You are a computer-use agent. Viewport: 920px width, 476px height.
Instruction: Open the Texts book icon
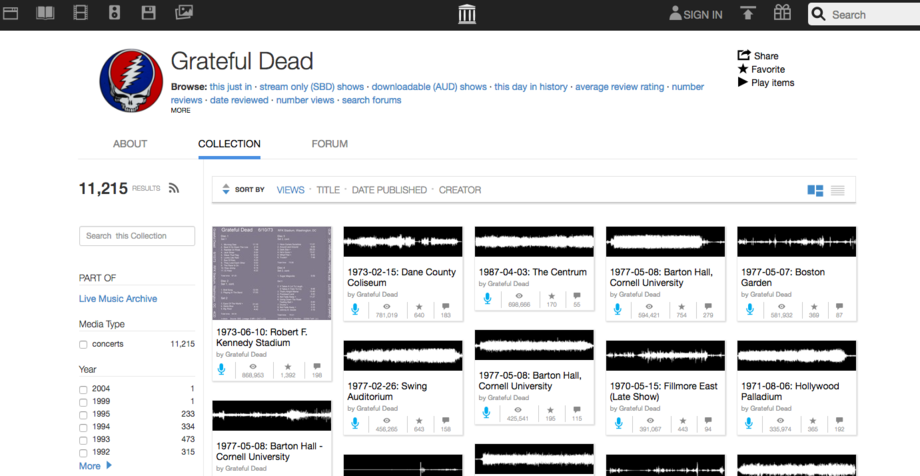(x=45, y=13)
